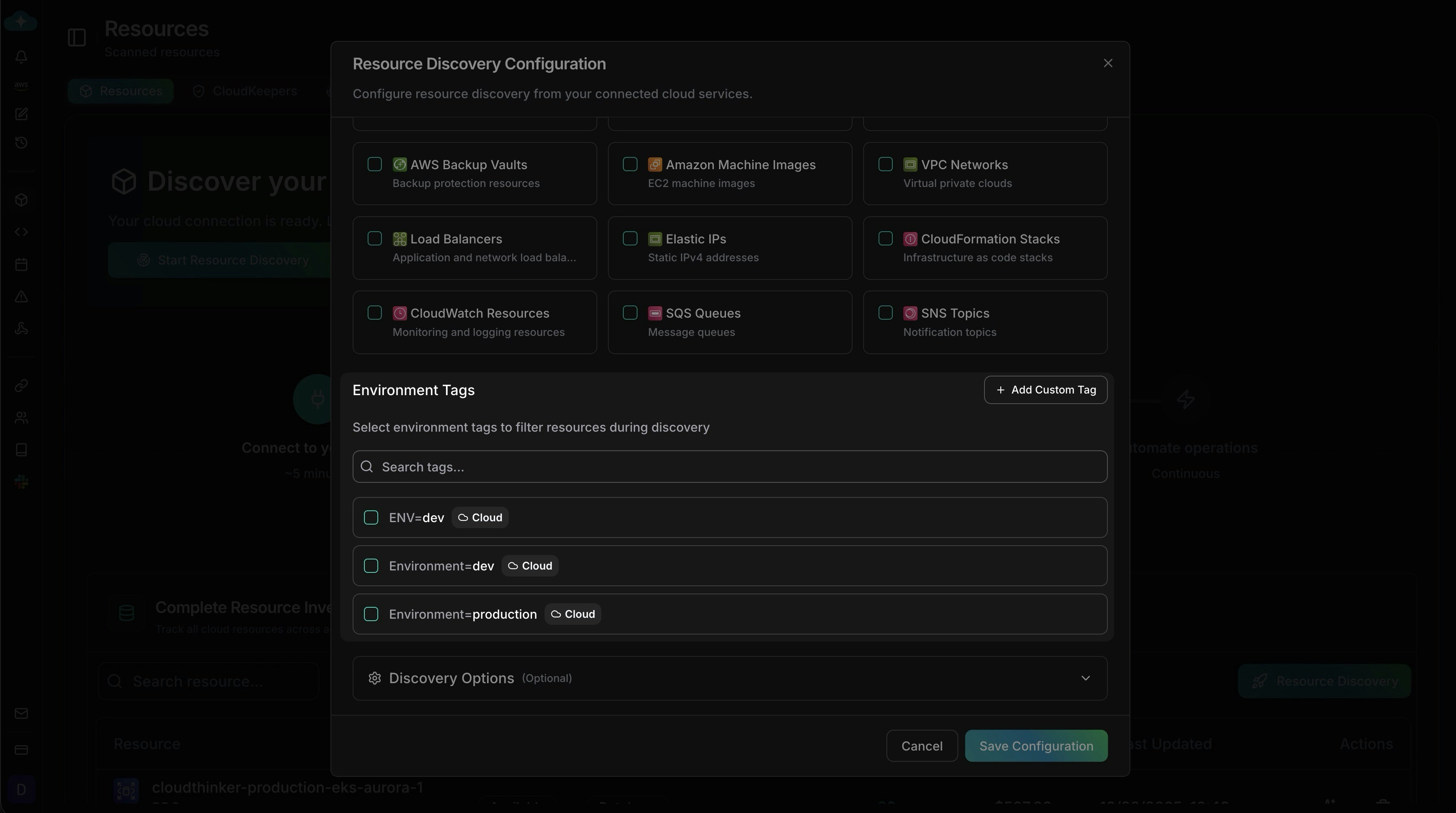Open the alerts warning-triangle sidebar icon
1456x813 pixels.
tap(21, 297)
